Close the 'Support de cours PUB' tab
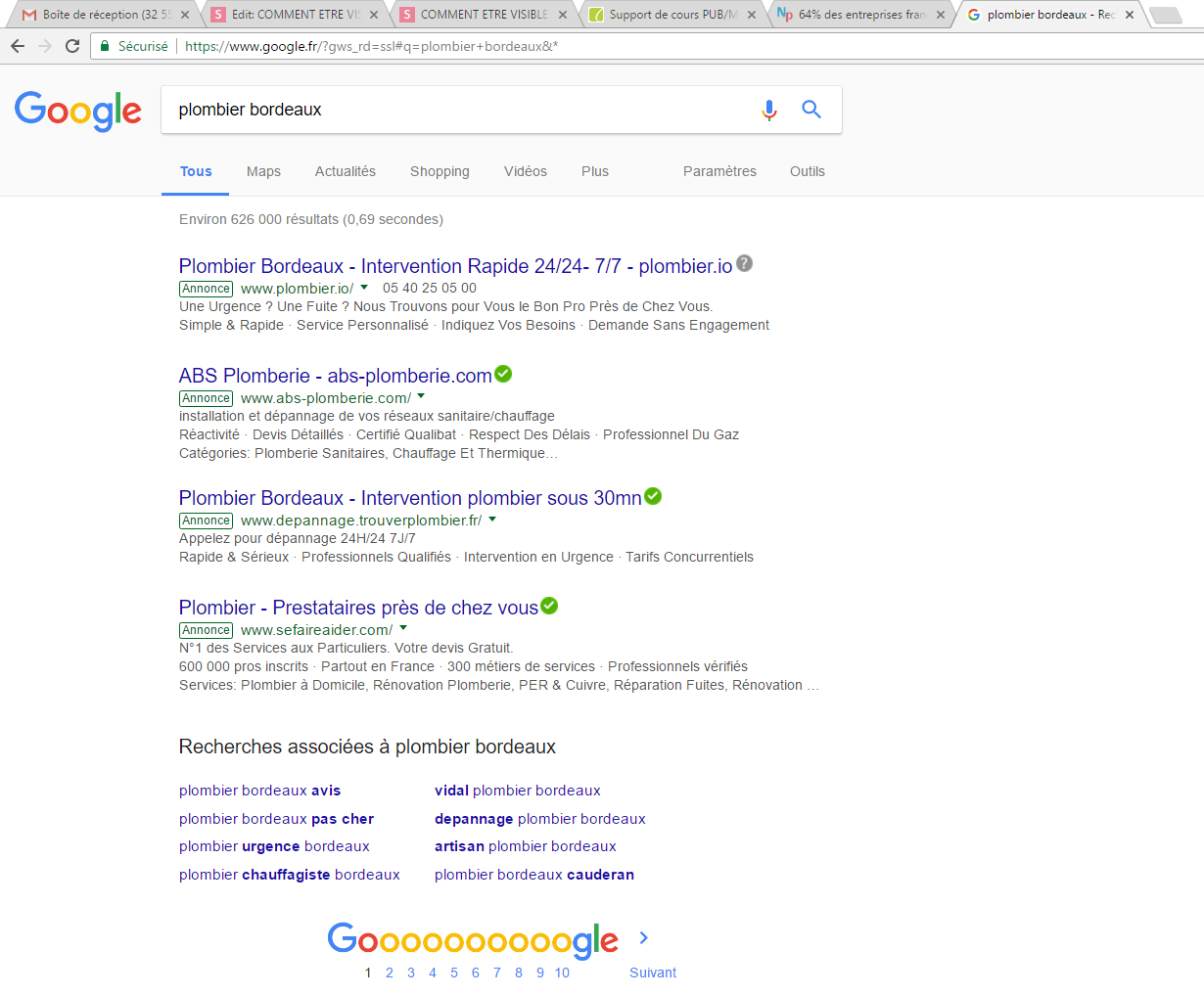Image resolution: width=1204 pixels, height=996 pixels. click(x=752, y=15)
